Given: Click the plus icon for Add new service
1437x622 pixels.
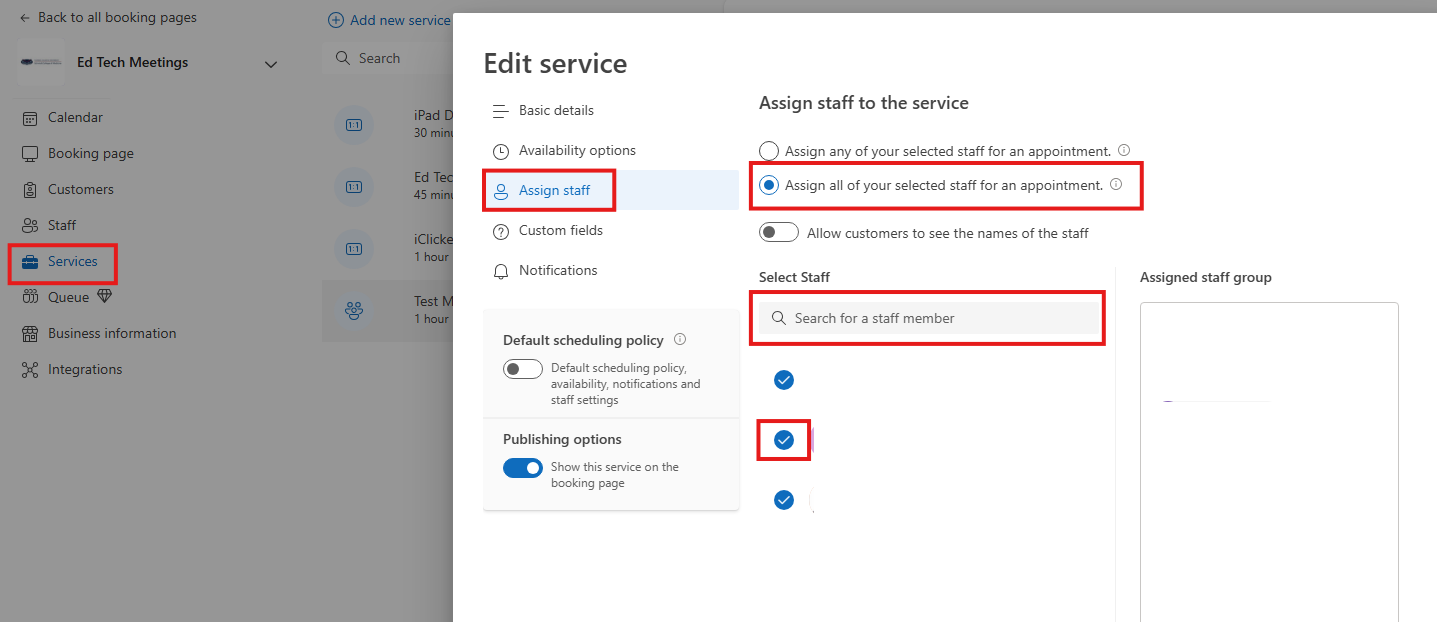Looking at the screenshot, I should click(x=336, y=20).
